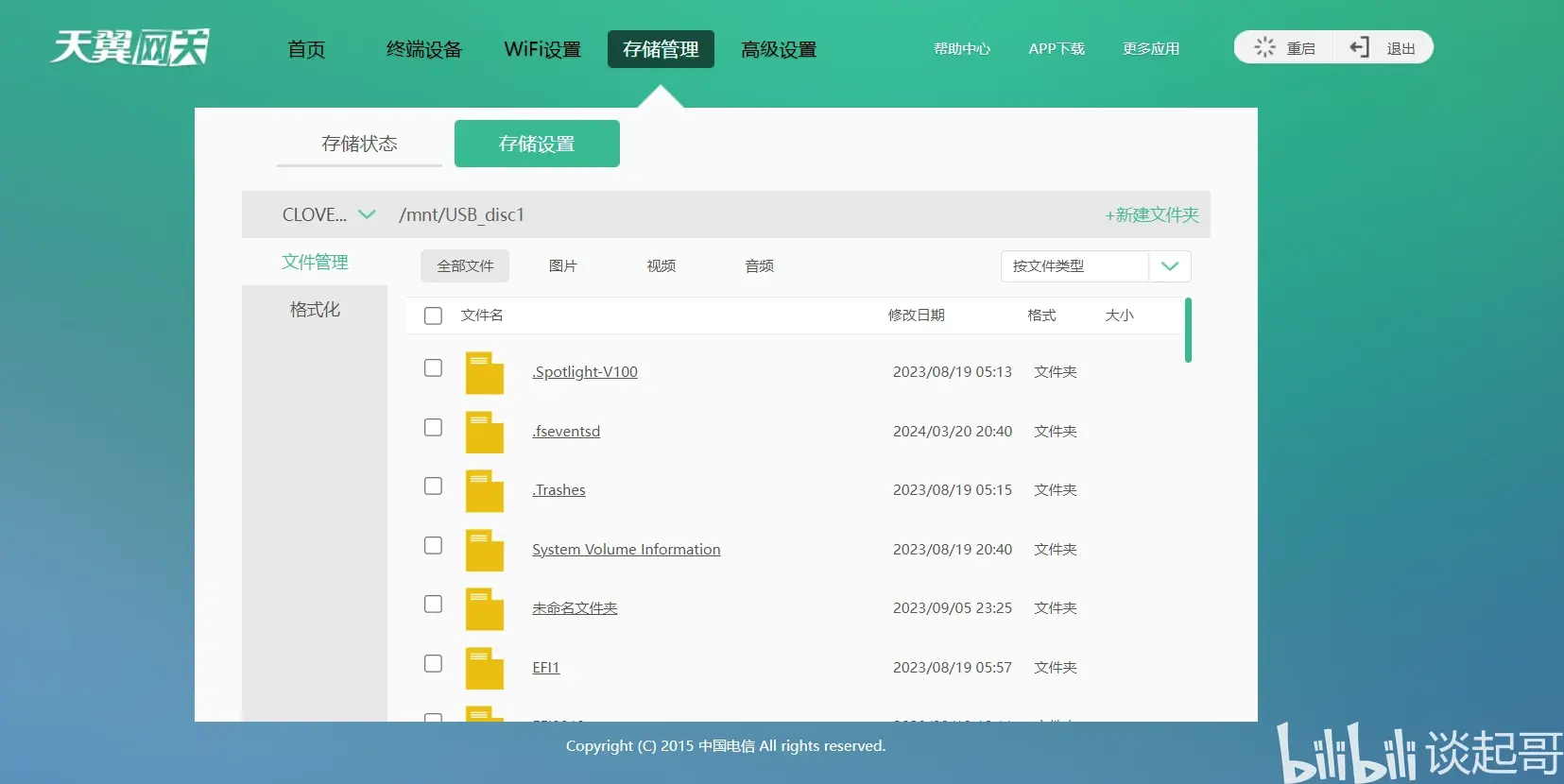Screen dimensions: 1564x784
Task: Click the /mnt/USB_disc1 path text
Action: (461, 215)
